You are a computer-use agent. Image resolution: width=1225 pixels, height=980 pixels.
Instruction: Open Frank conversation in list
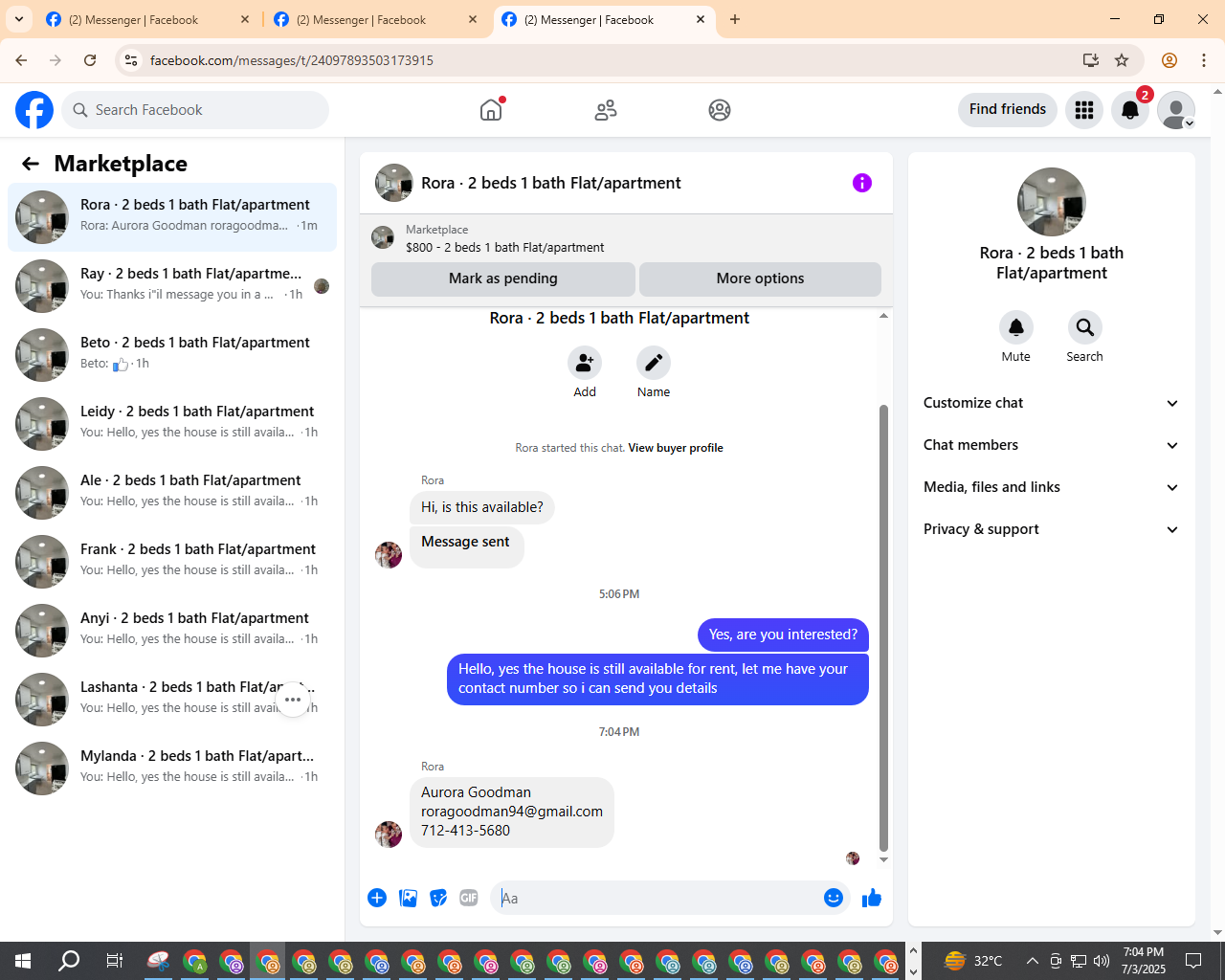(172, 562)
